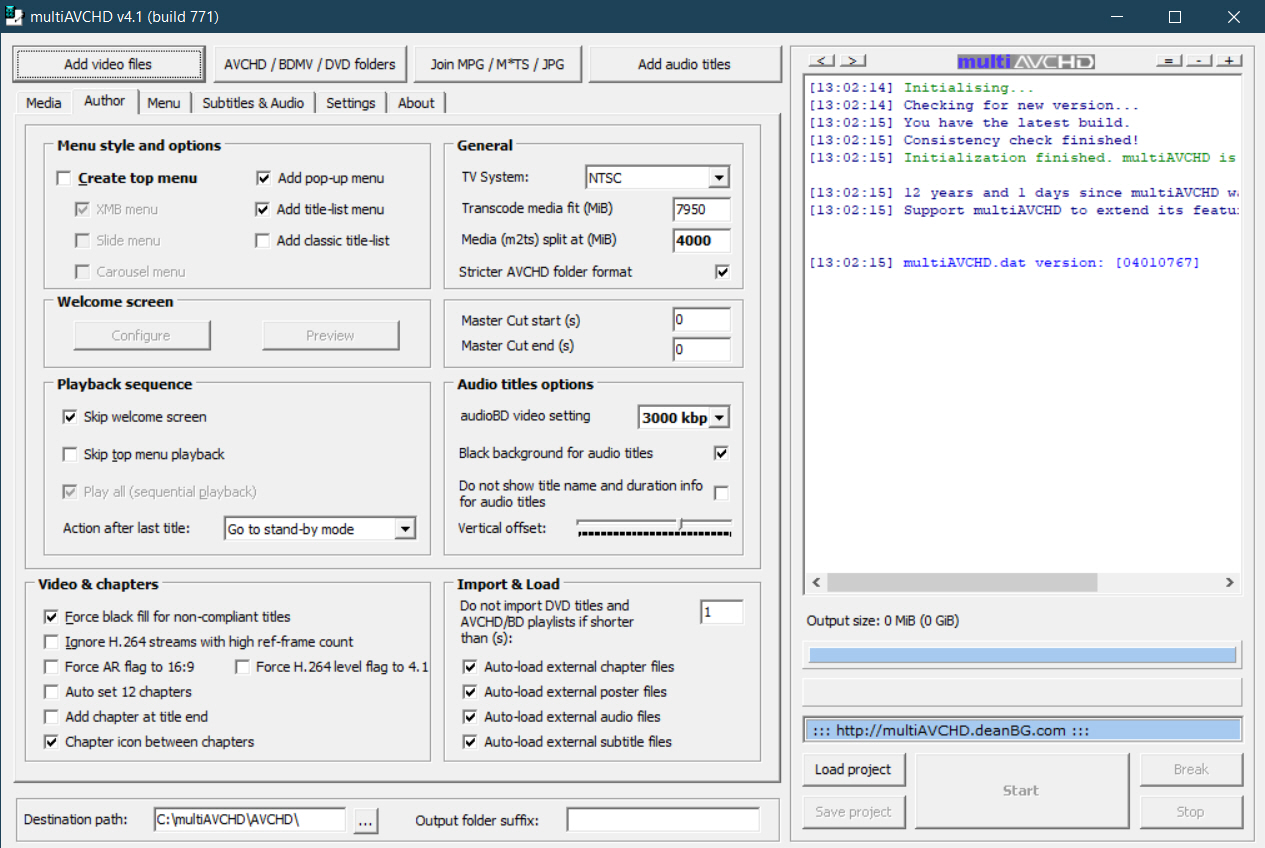
Task: Switch to the Subtitles & Audio tab
Action: point(253,103)
